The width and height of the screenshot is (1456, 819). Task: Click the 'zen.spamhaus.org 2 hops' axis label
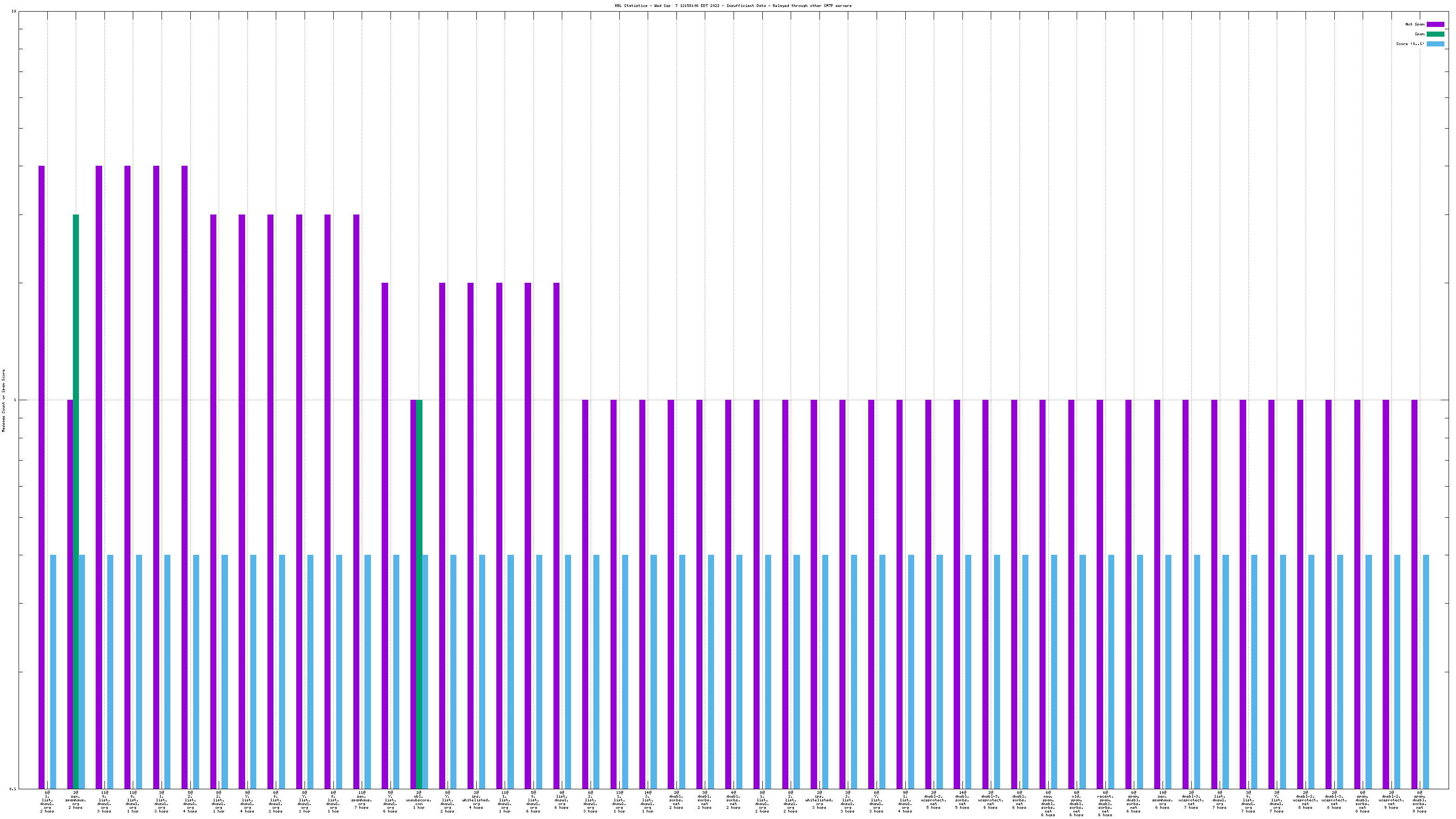(x=76, y=800)
